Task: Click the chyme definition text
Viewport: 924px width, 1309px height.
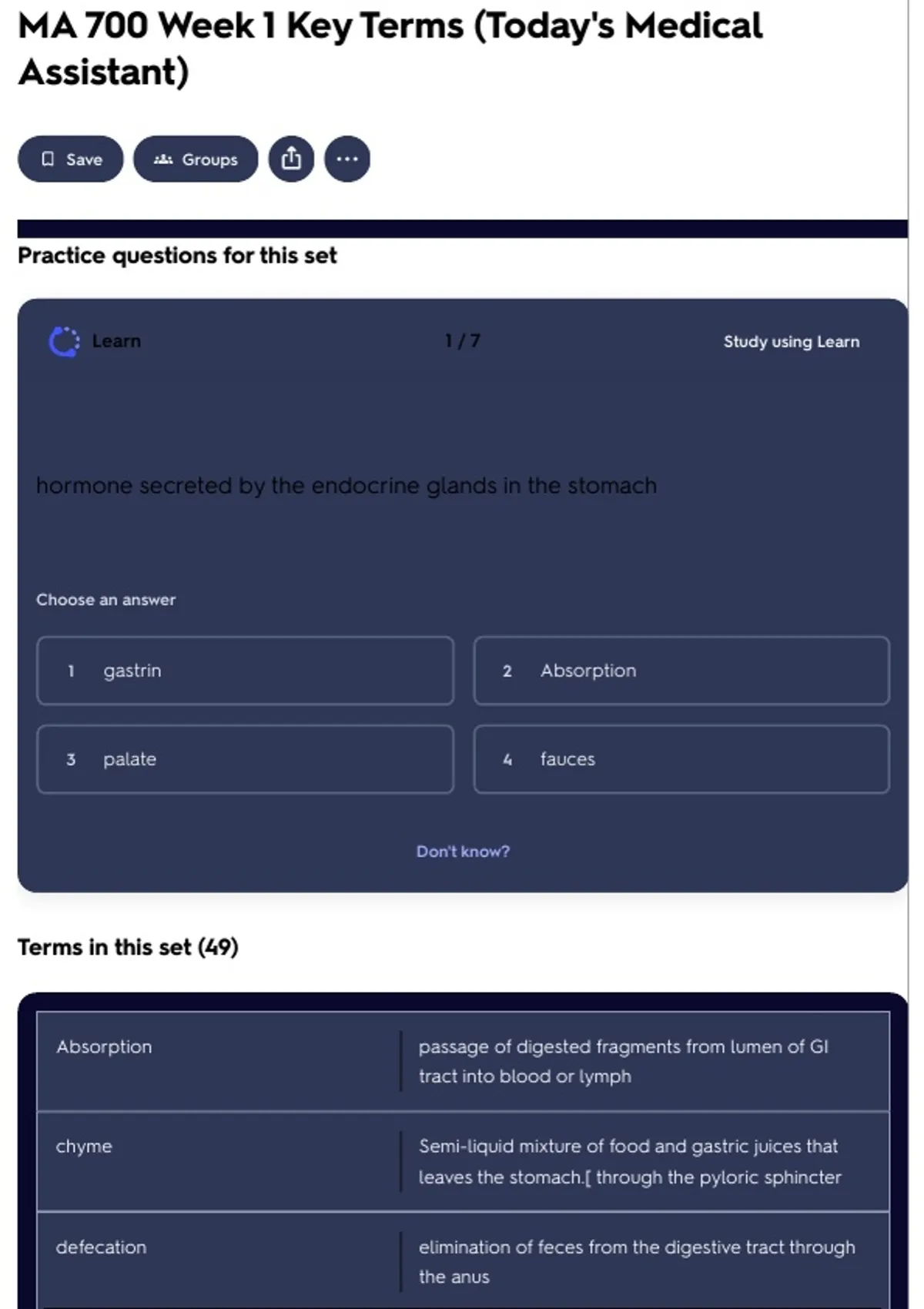Action: tap(630, 1162)
